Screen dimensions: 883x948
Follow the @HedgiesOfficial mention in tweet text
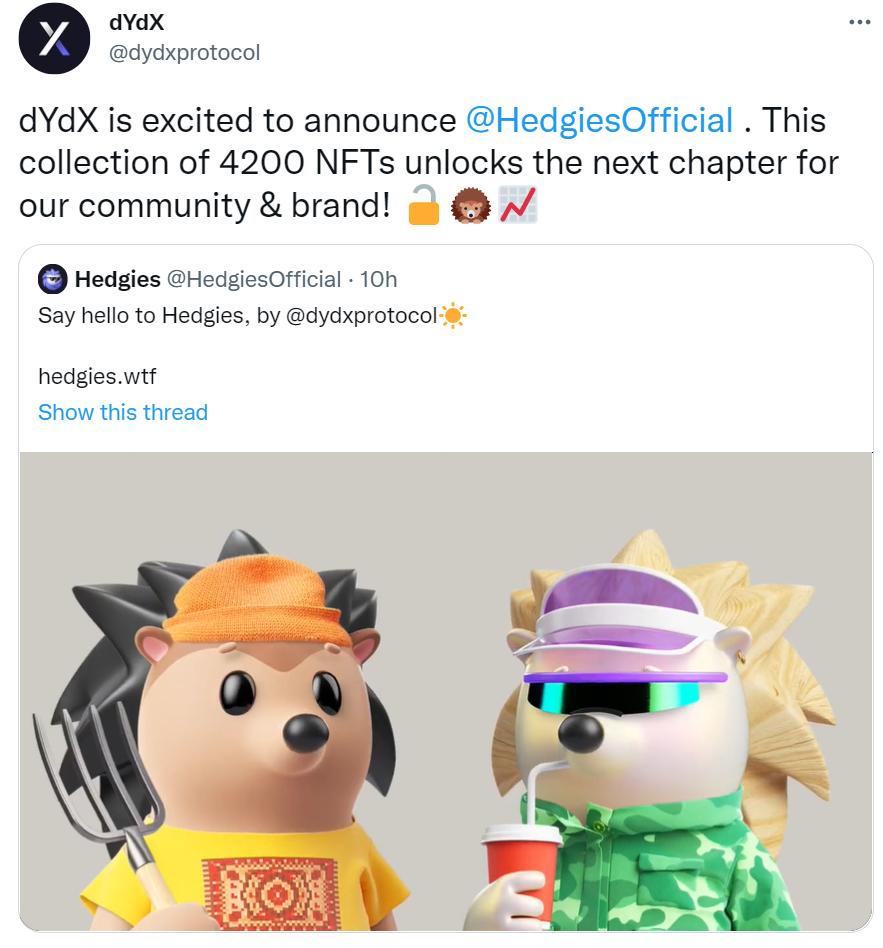point(599,120)
